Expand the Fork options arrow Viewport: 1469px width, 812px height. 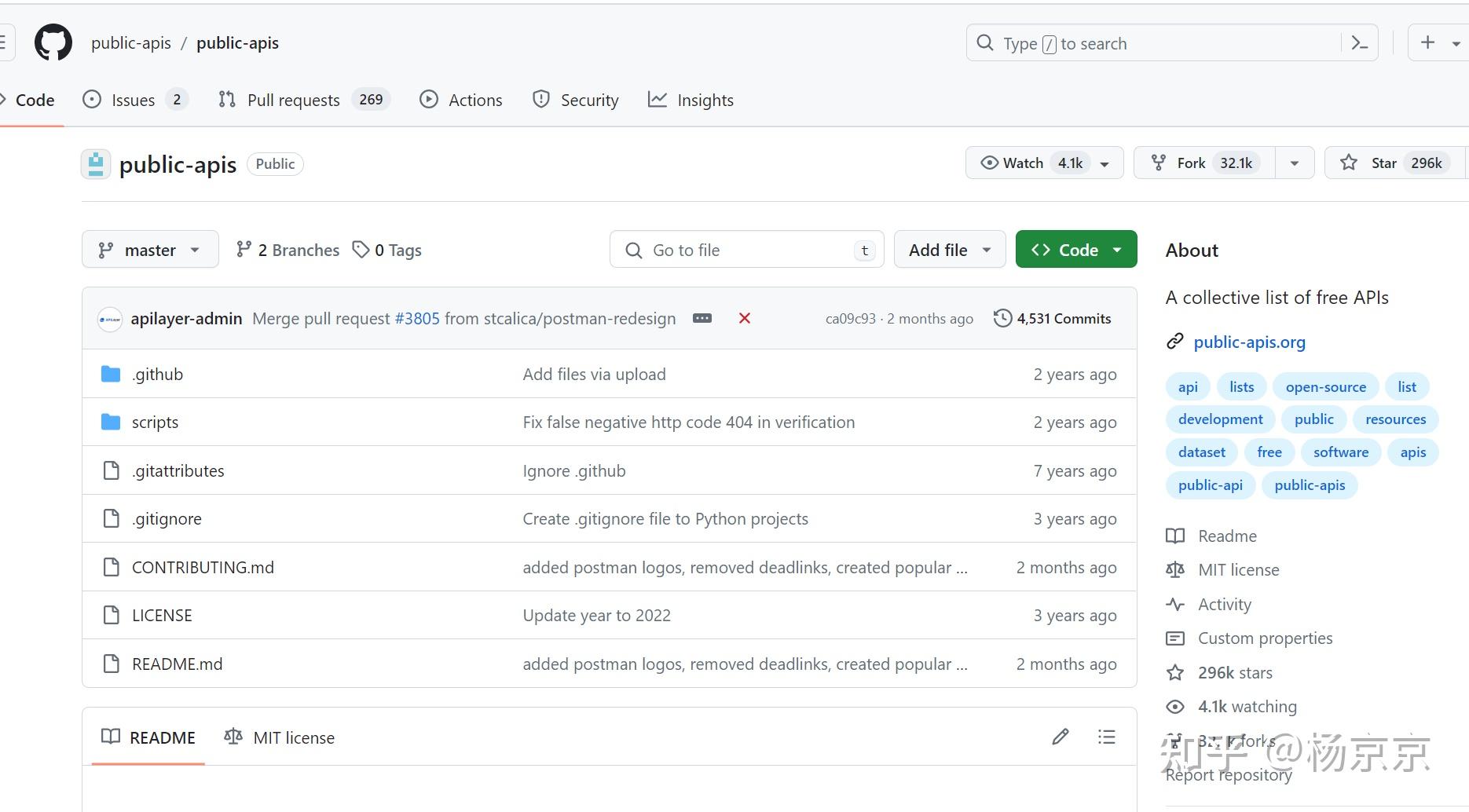[x=1295, y=163]
